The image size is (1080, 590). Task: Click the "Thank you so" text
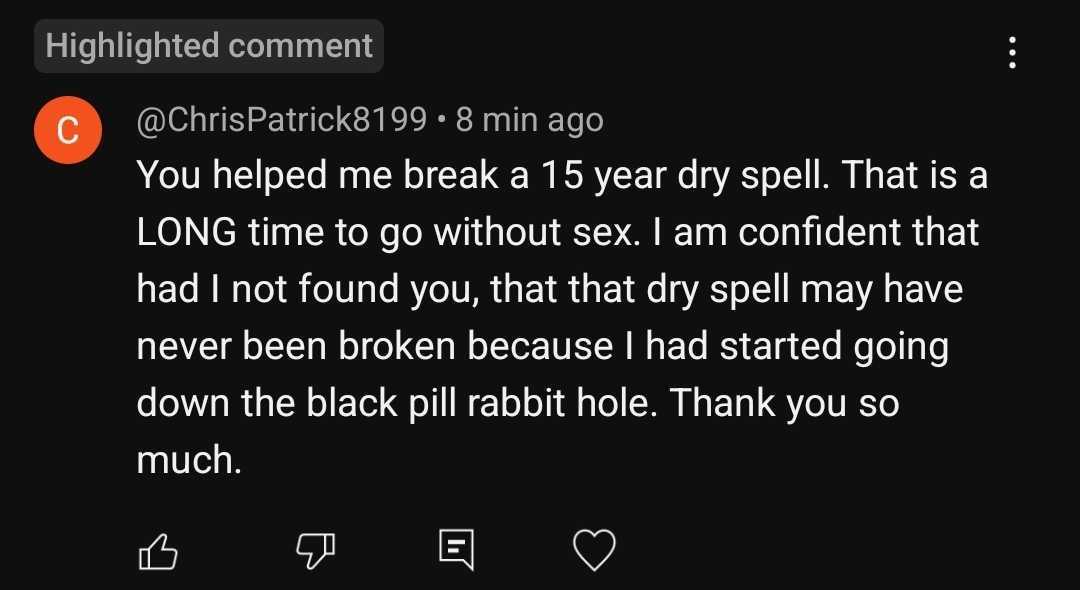tap(785, 403)
